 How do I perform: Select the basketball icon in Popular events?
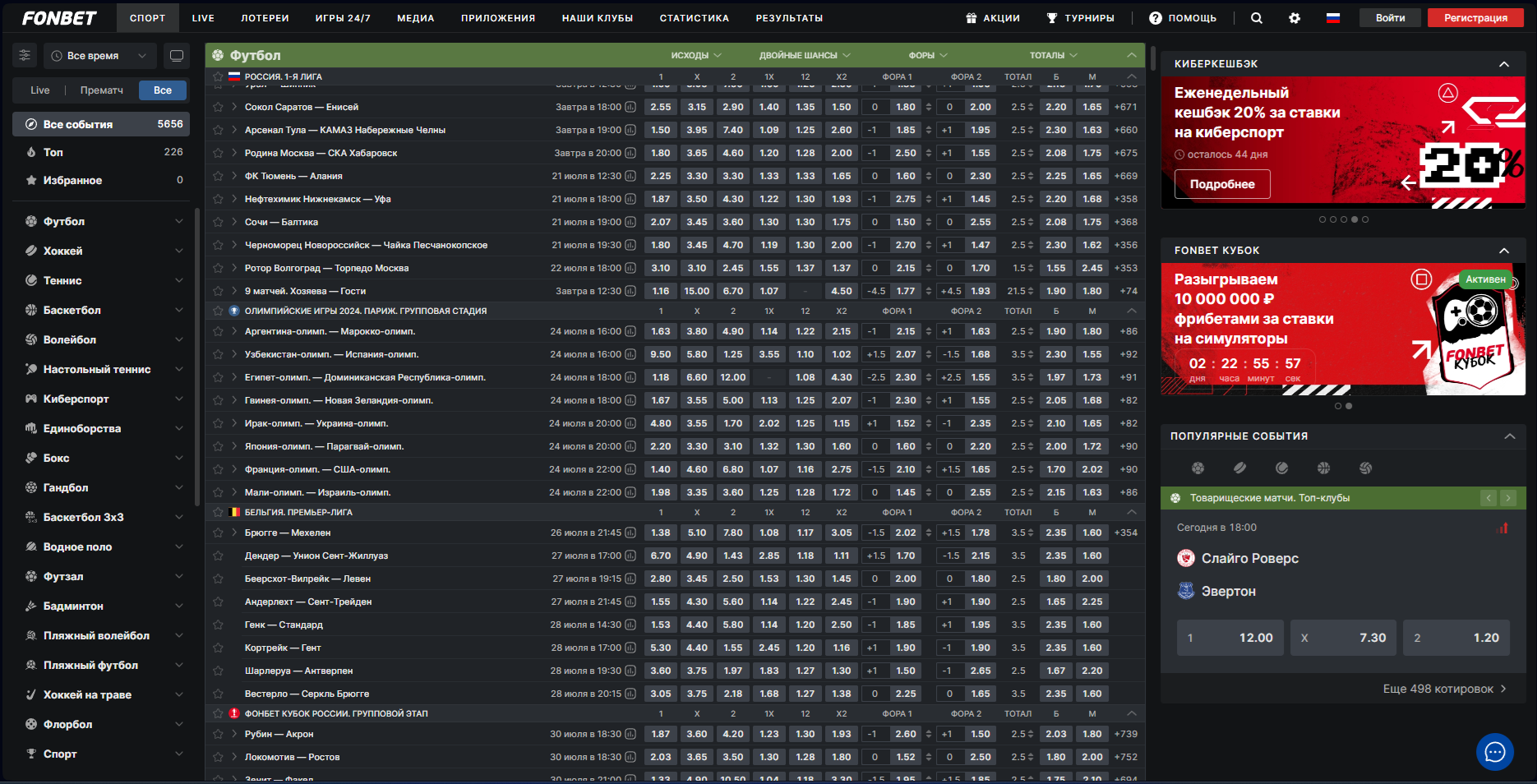(x=1323, y=468)
